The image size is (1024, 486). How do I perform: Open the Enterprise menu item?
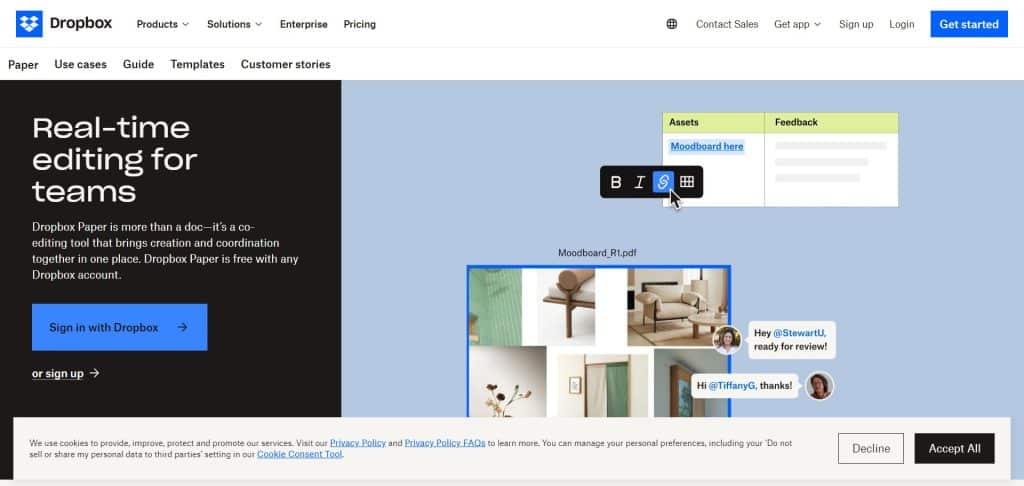tap(304, 24)
